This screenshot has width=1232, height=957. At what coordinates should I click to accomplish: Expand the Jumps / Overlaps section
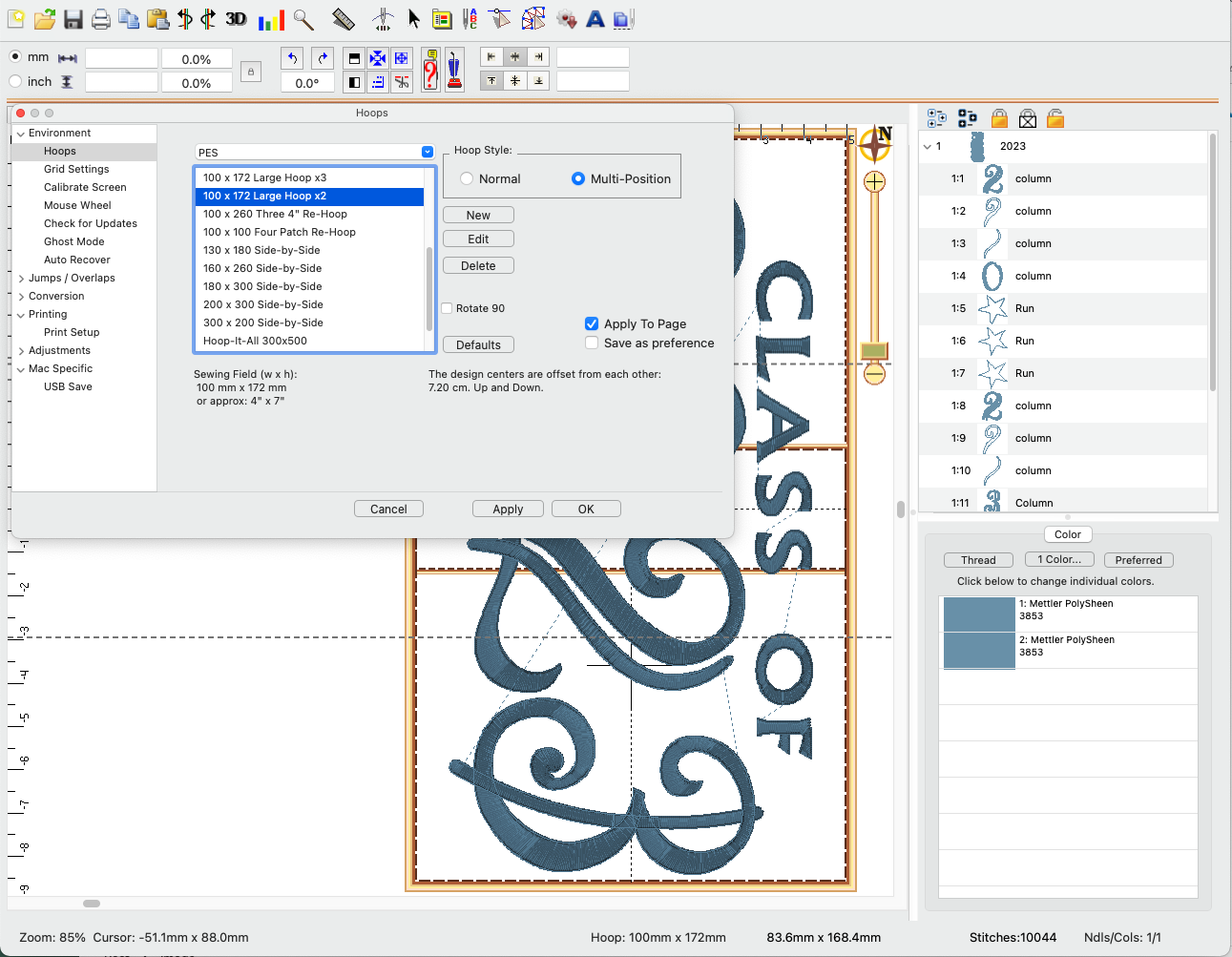(x=21, y=279)
